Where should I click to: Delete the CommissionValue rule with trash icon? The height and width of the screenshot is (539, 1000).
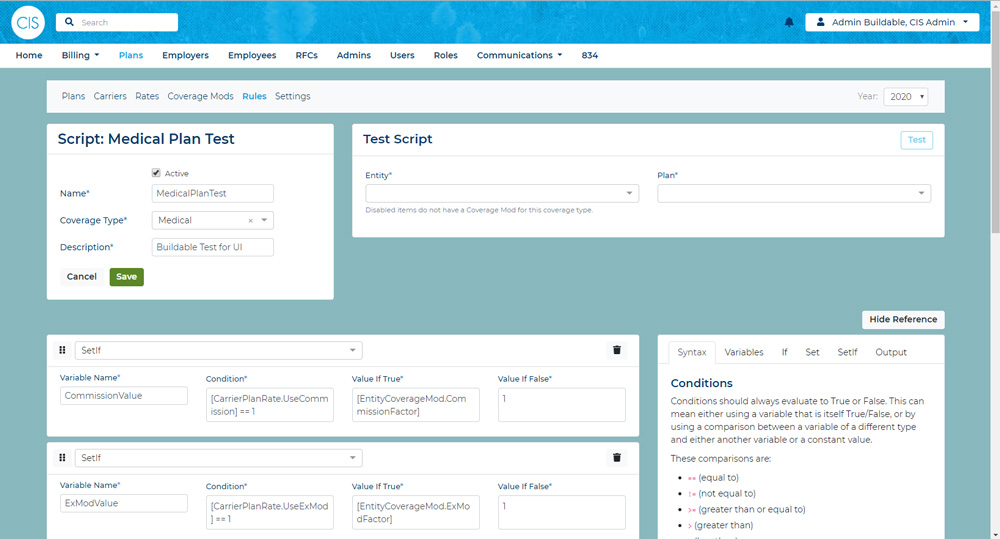pos(616,350)
